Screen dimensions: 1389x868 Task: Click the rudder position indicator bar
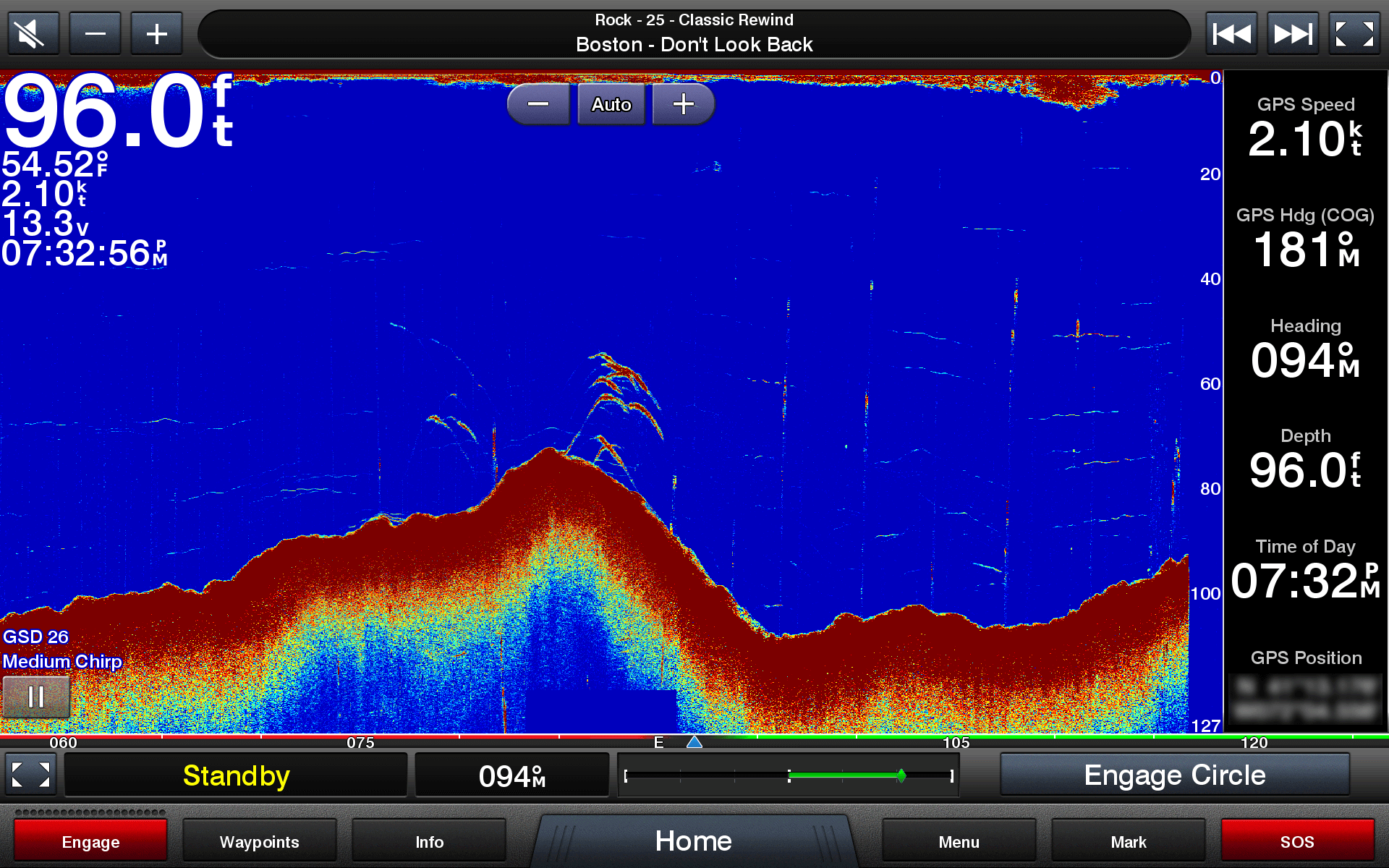[789, 775]
